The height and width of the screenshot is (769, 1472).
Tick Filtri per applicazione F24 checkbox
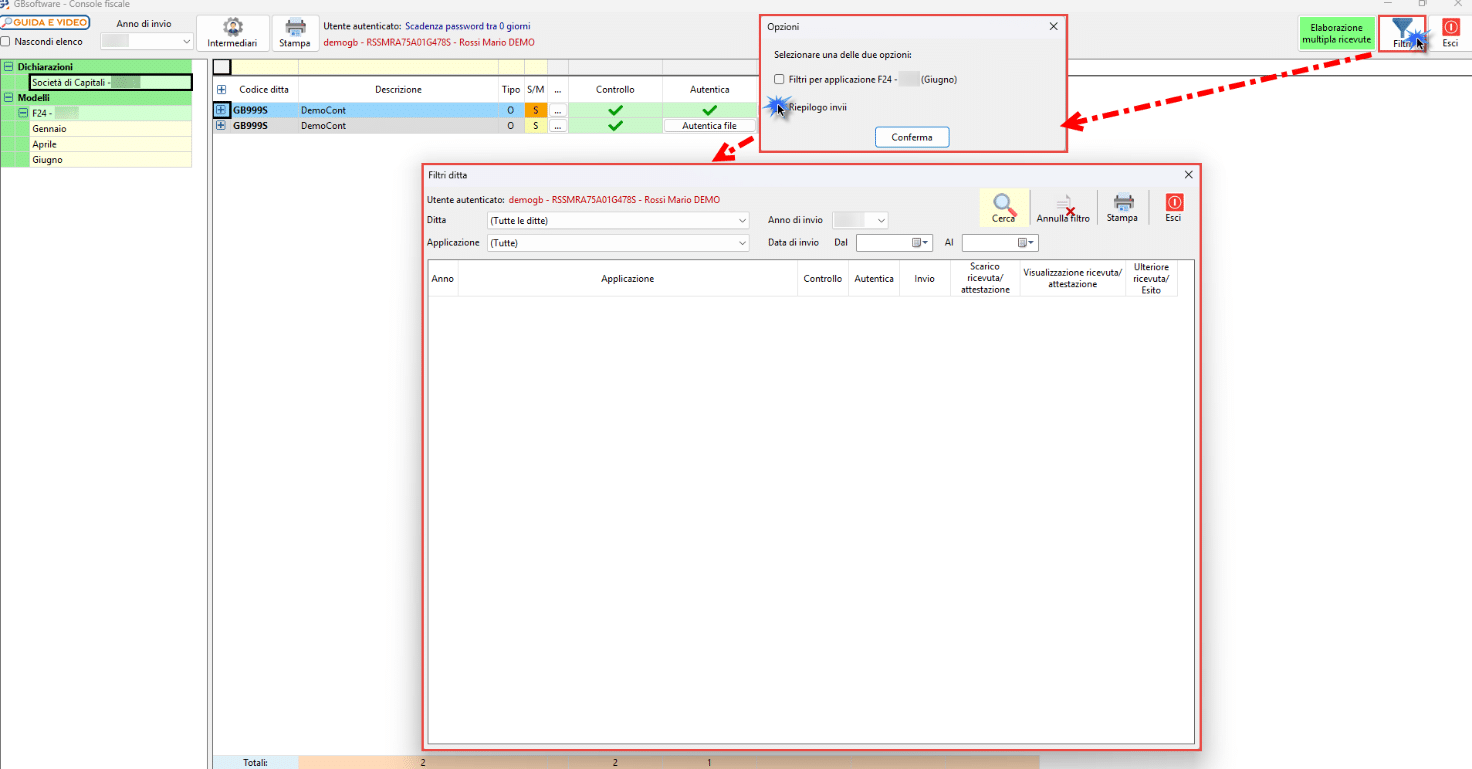click(x=780, y=79)
